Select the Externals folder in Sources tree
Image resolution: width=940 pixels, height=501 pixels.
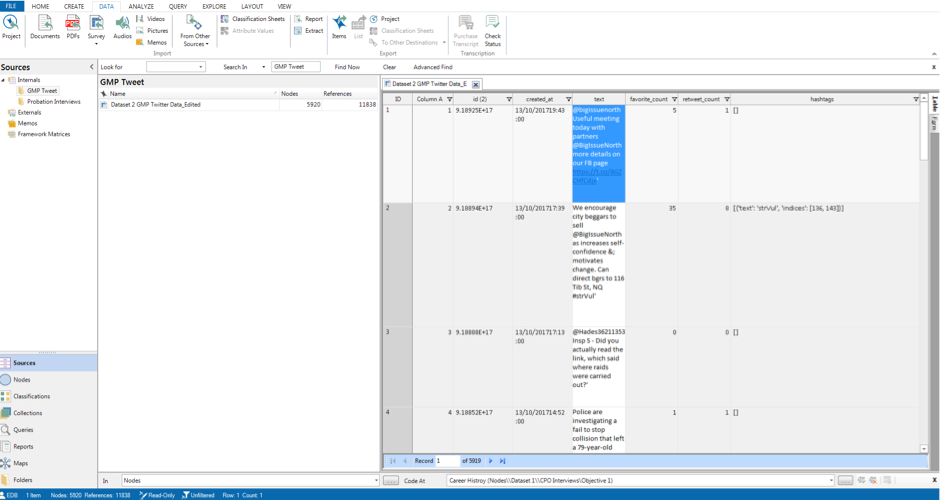point(29,113)
